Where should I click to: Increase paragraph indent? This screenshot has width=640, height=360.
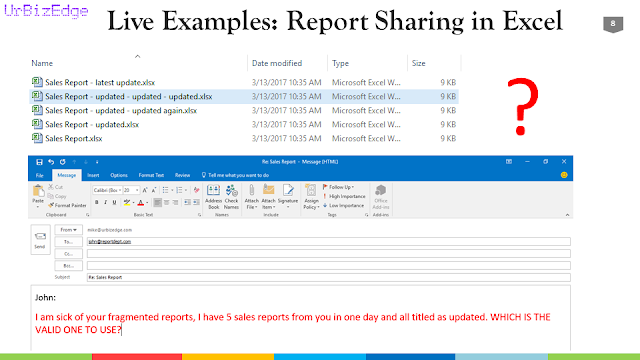pos(196,202)
